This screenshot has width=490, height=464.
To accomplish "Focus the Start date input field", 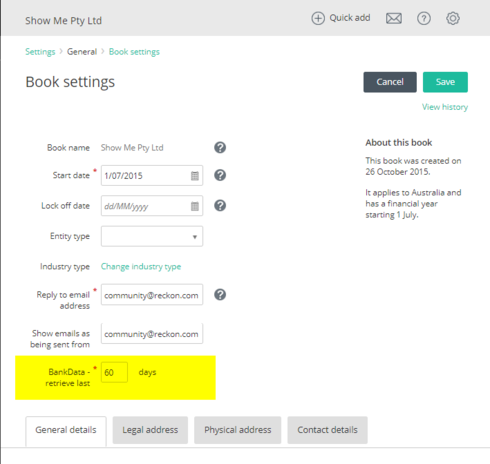I will [x=152, y=176].
